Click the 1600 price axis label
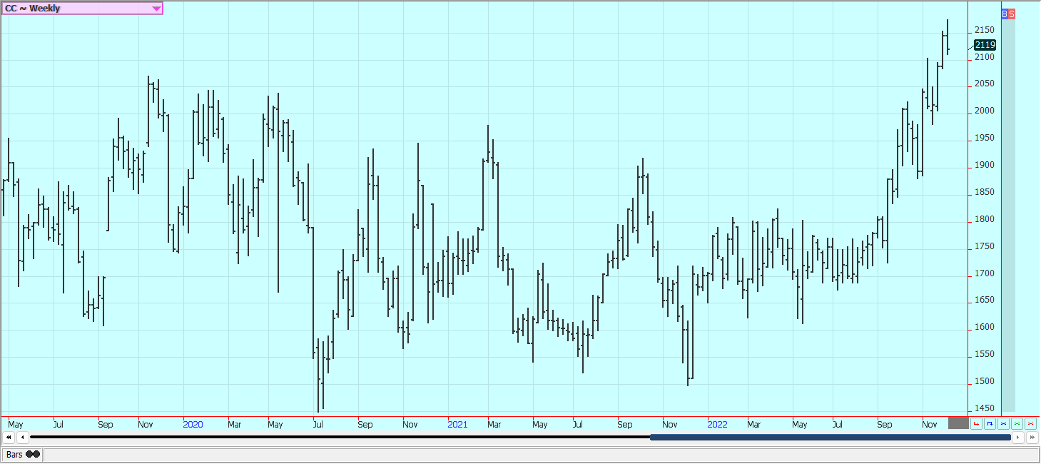The height and width of the screenshot is (464, 1042). click(x=984, y=328)
